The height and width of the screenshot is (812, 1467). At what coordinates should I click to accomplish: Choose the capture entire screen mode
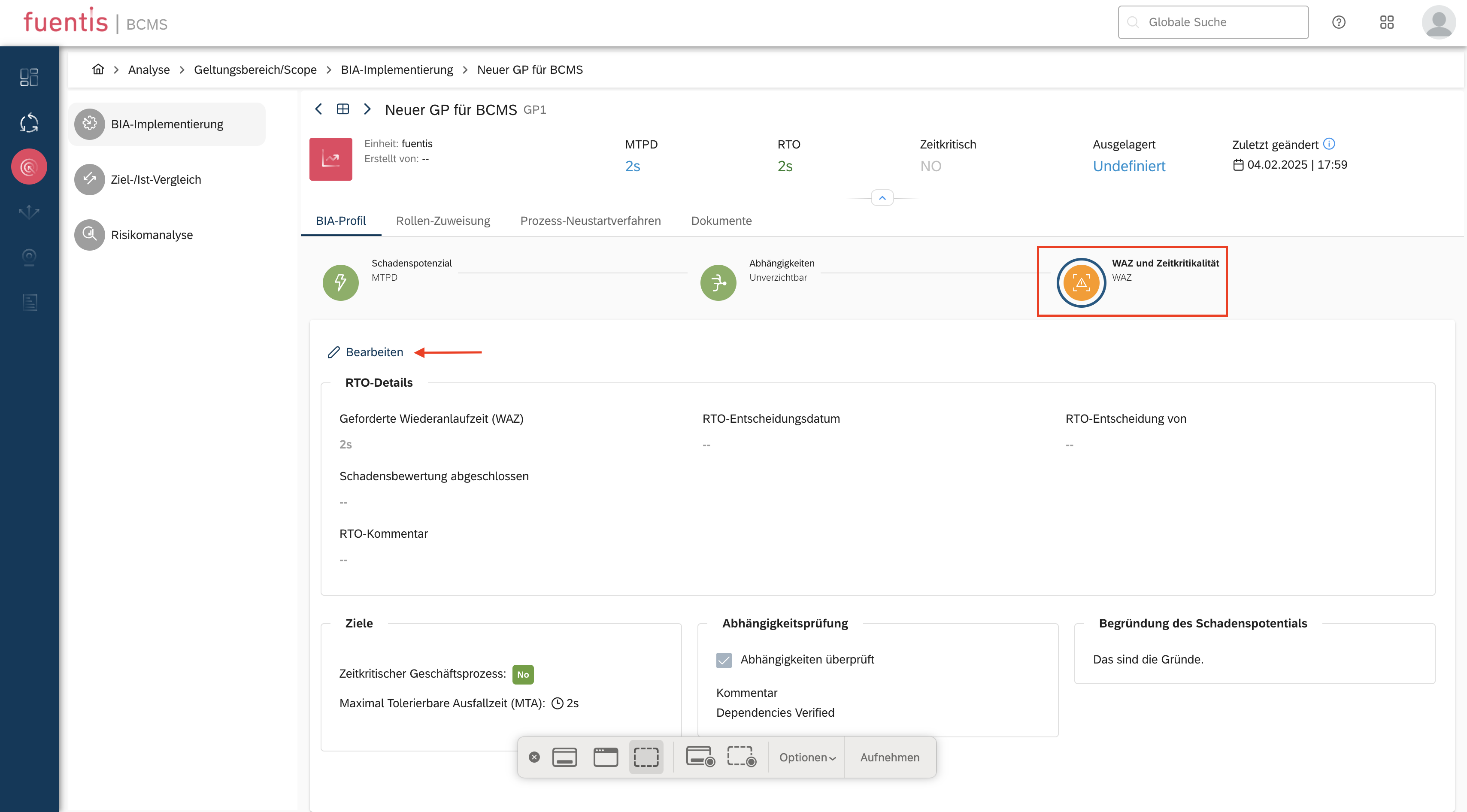(564, 757)
